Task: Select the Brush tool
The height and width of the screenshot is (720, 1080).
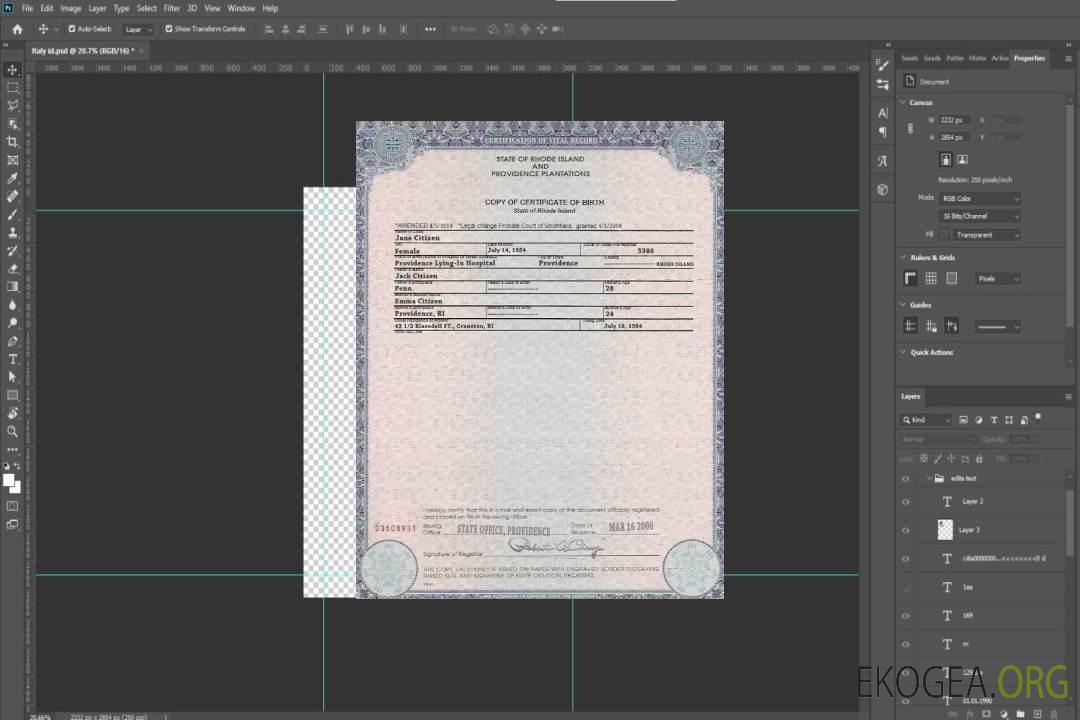Action: coord(12,214)
